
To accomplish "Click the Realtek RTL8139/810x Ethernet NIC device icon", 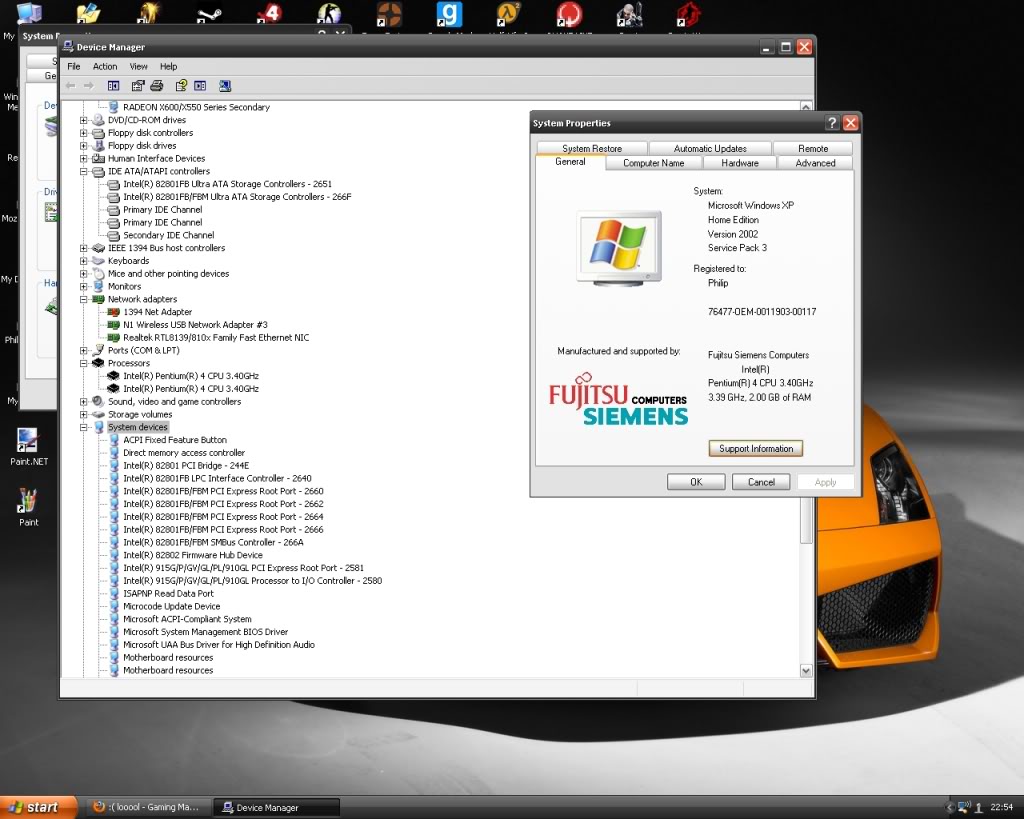I will 114,338.
